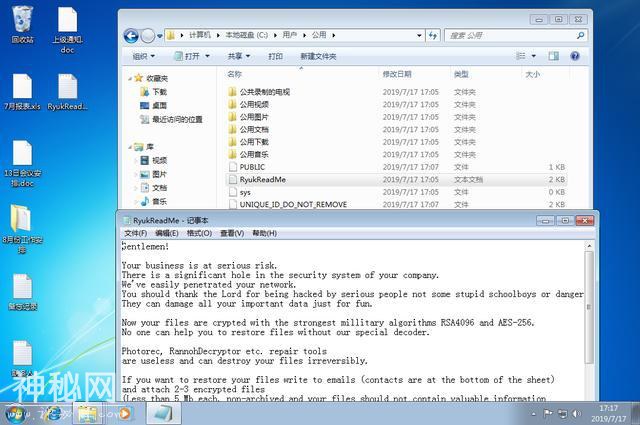Image resolution: width=640 pixels, height=425 pixels.
Task: Select the 8月份工作安排 folder on desktop
Action: click(x=22, y=229)
